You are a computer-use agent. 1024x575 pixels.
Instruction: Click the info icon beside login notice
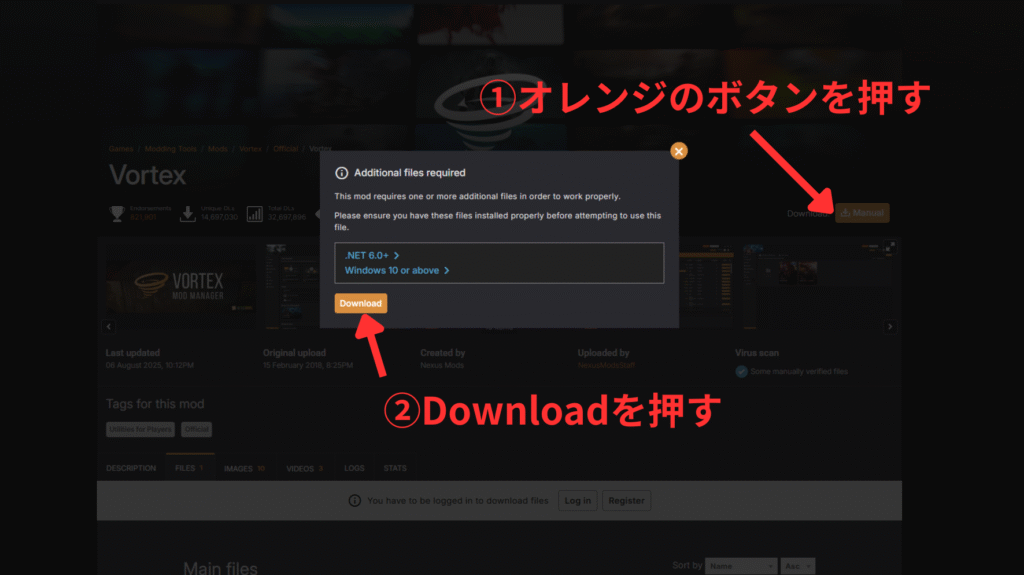click(x=355, y=501)
